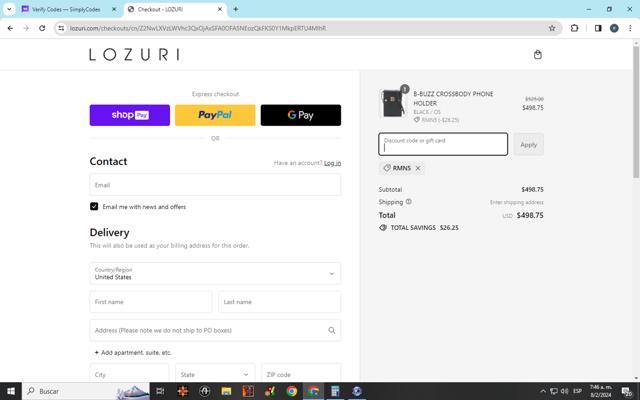Open Chrome's three-dot menu
The height and width of the screenshot is (400, 640).
[x=630, y=28]
